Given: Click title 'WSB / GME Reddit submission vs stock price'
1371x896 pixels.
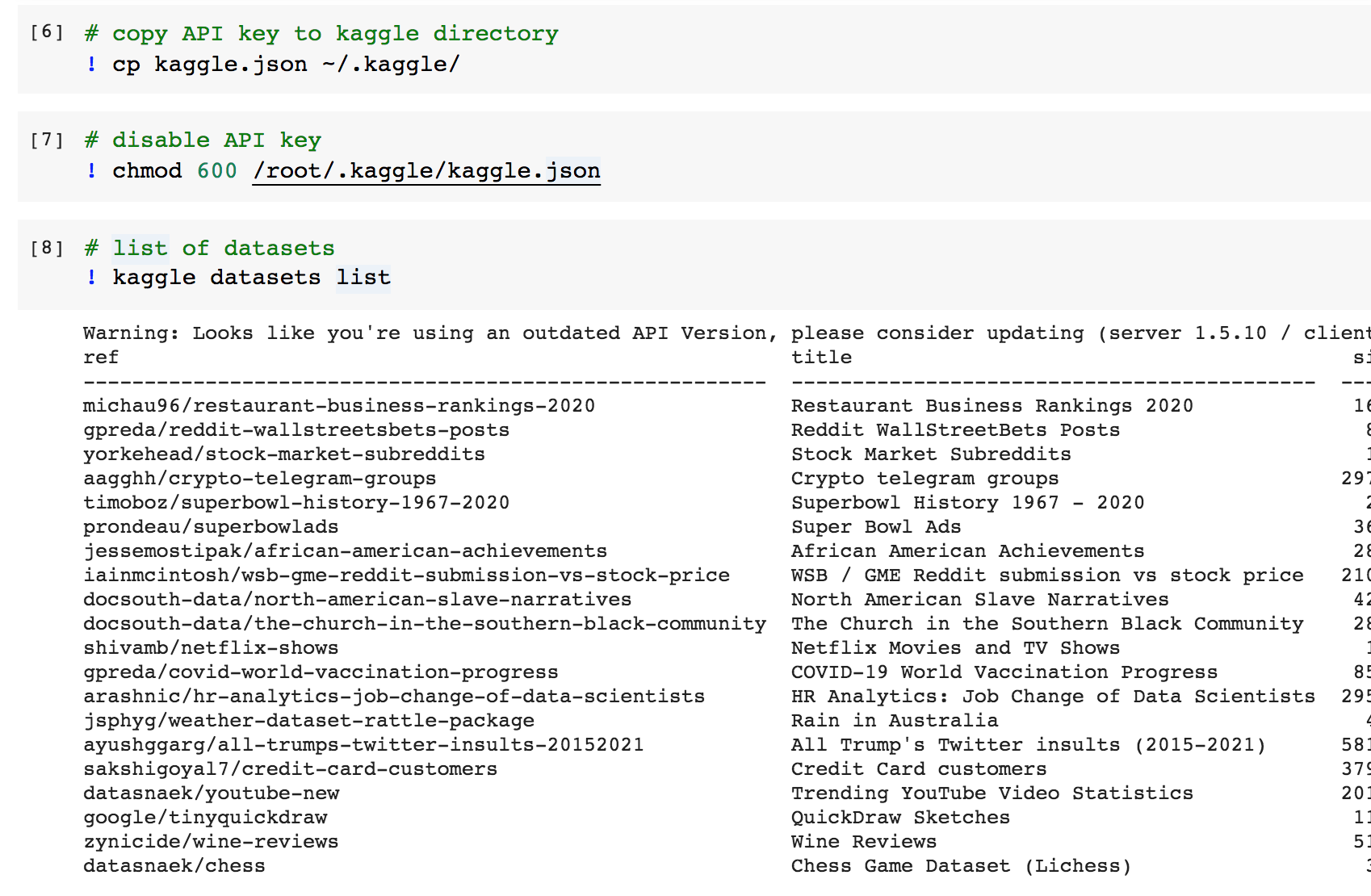Looking at the screenshot, I should coord(1047,575).
